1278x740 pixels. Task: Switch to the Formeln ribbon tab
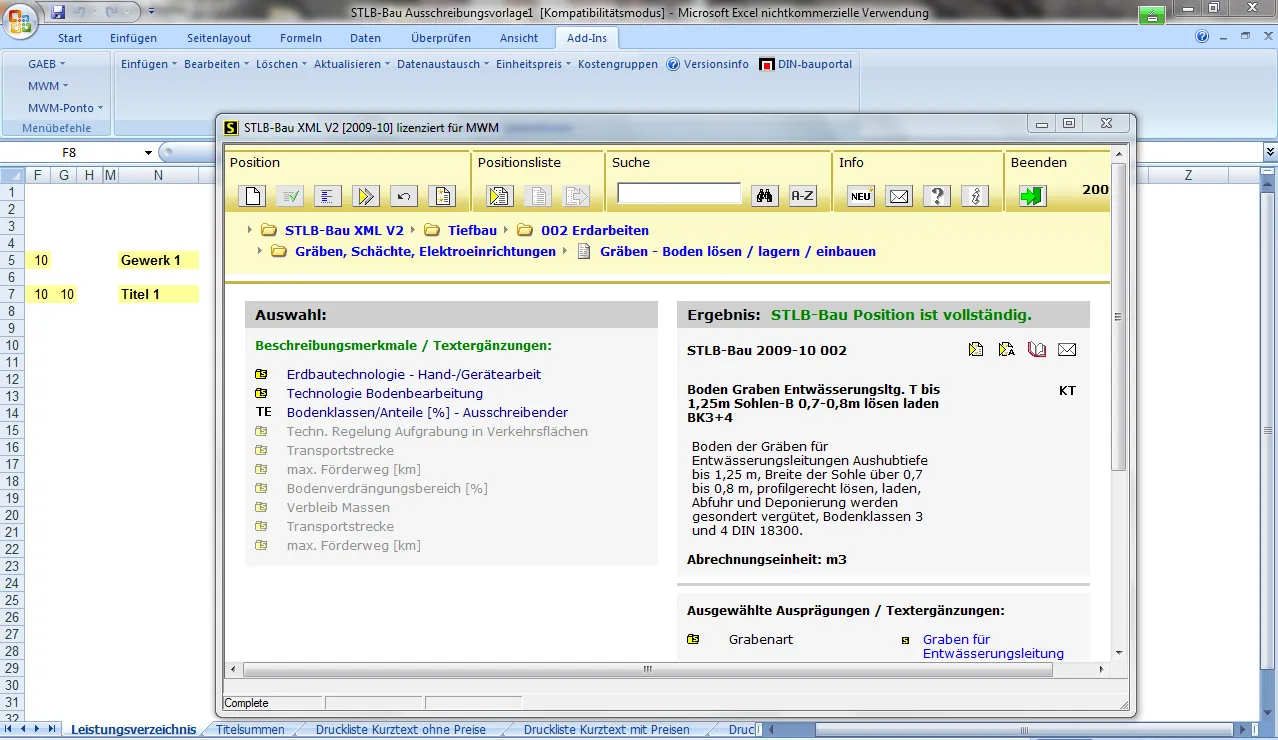tap(301, 38)
